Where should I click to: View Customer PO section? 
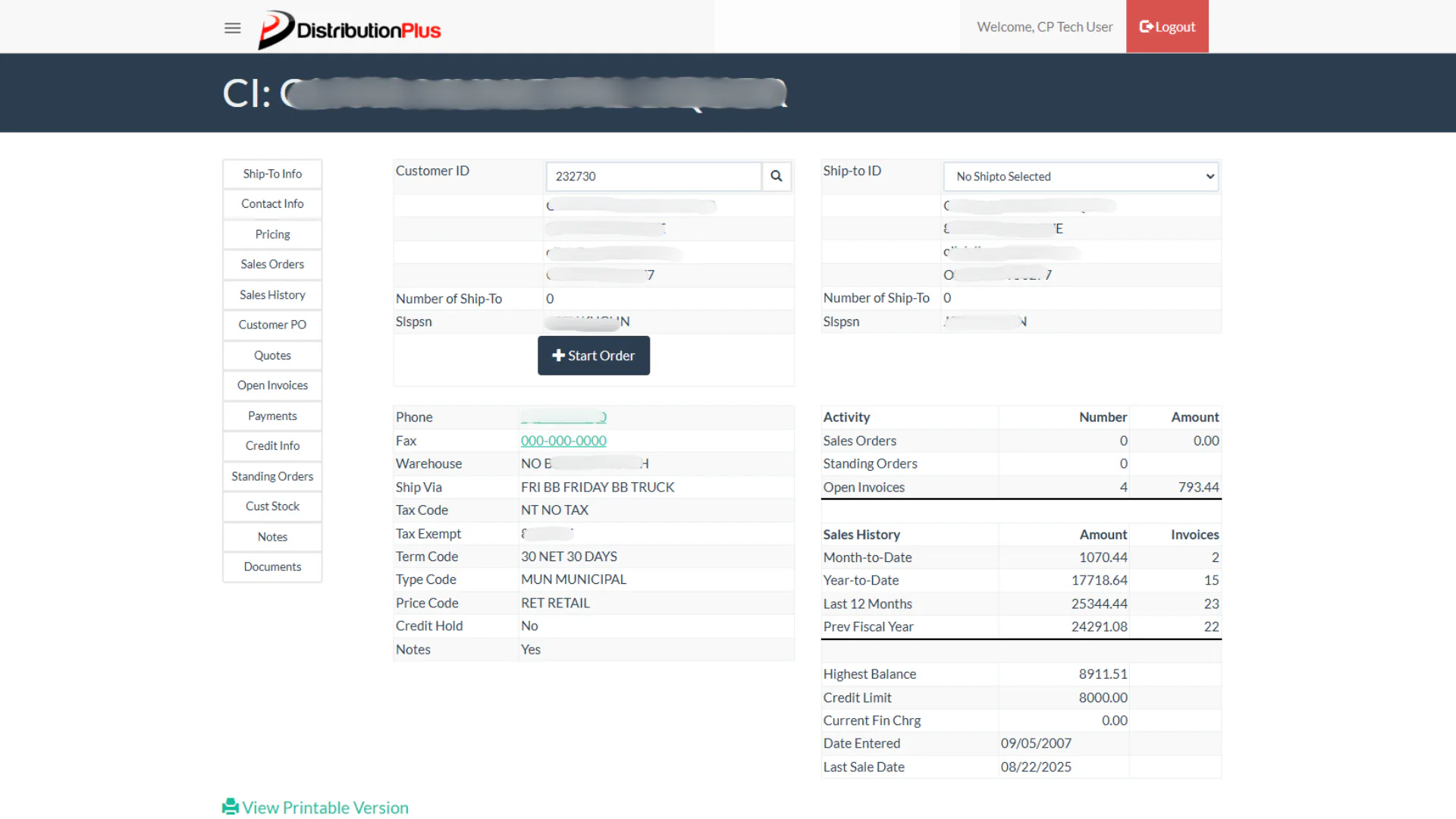pos(272,325)
